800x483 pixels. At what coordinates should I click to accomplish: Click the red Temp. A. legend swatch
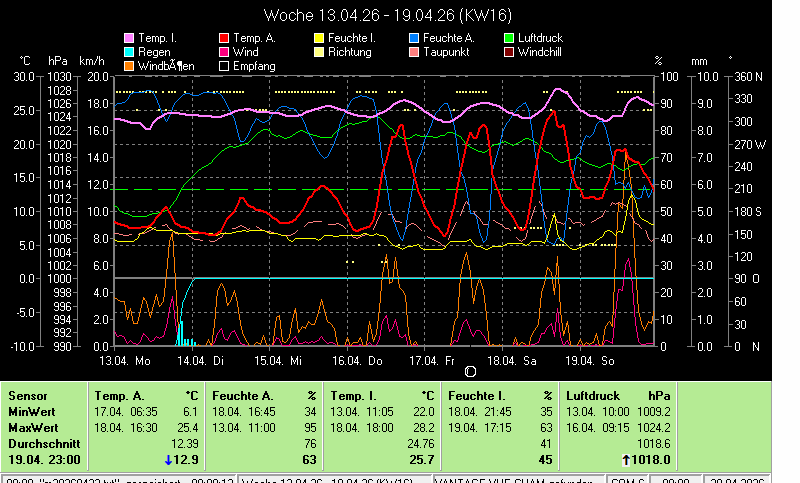[x=224, y=38]
